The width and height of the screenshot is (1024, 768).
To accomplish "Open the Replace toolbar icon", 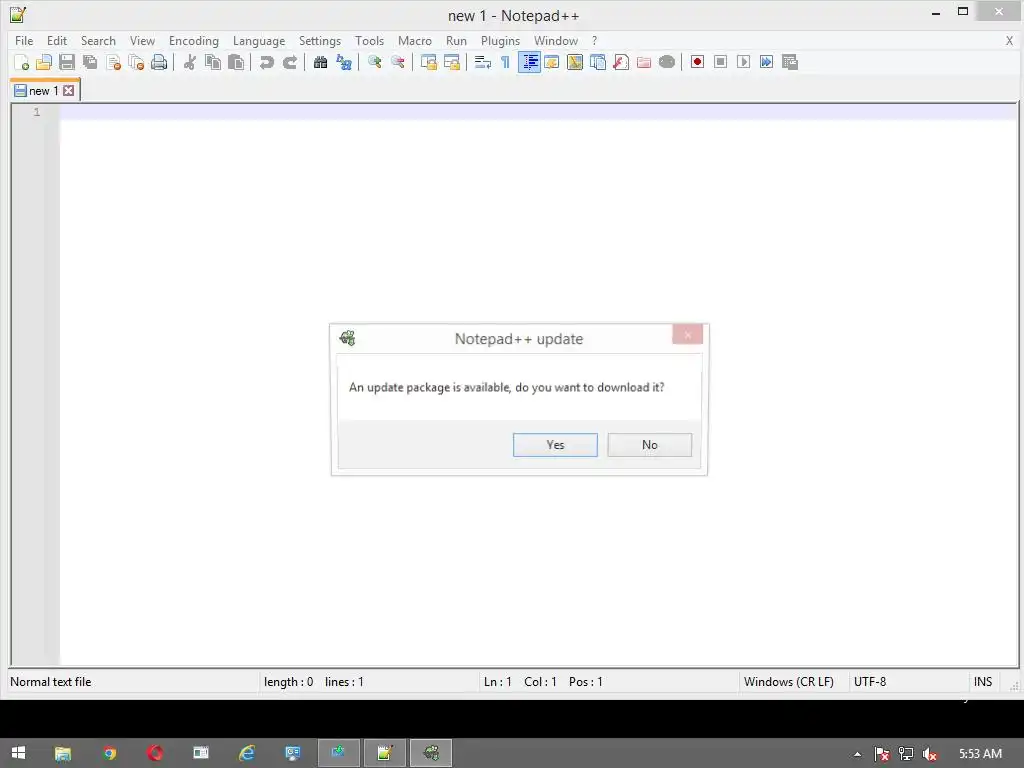I will click(x=344, y=62).
